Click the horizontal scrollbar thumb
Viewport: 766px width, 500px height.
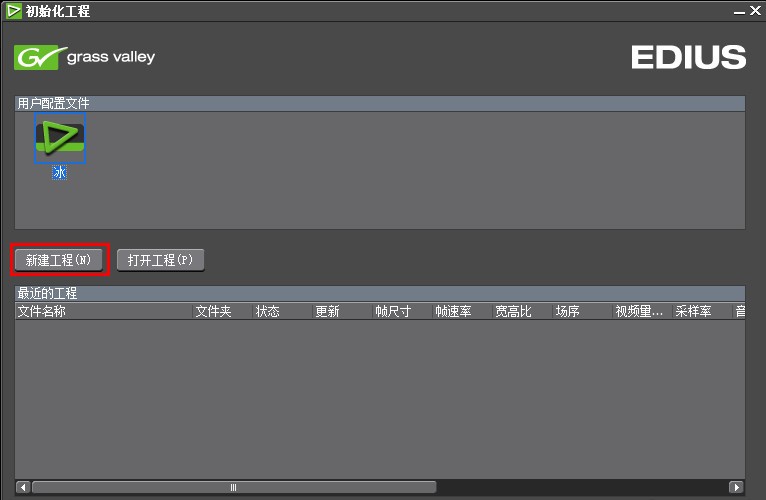pyautogui.click(x=234, y=487)
